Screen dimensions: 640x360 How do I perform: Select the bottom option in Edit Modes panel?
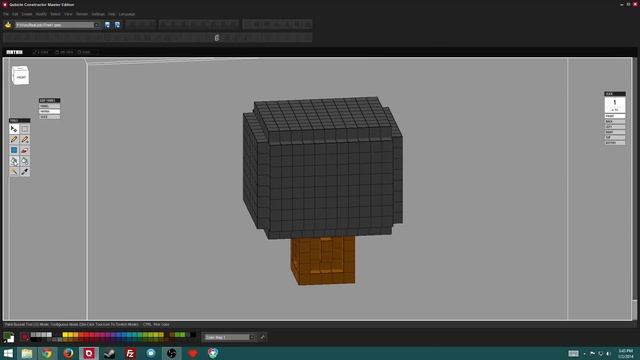(x=49, y=117)
